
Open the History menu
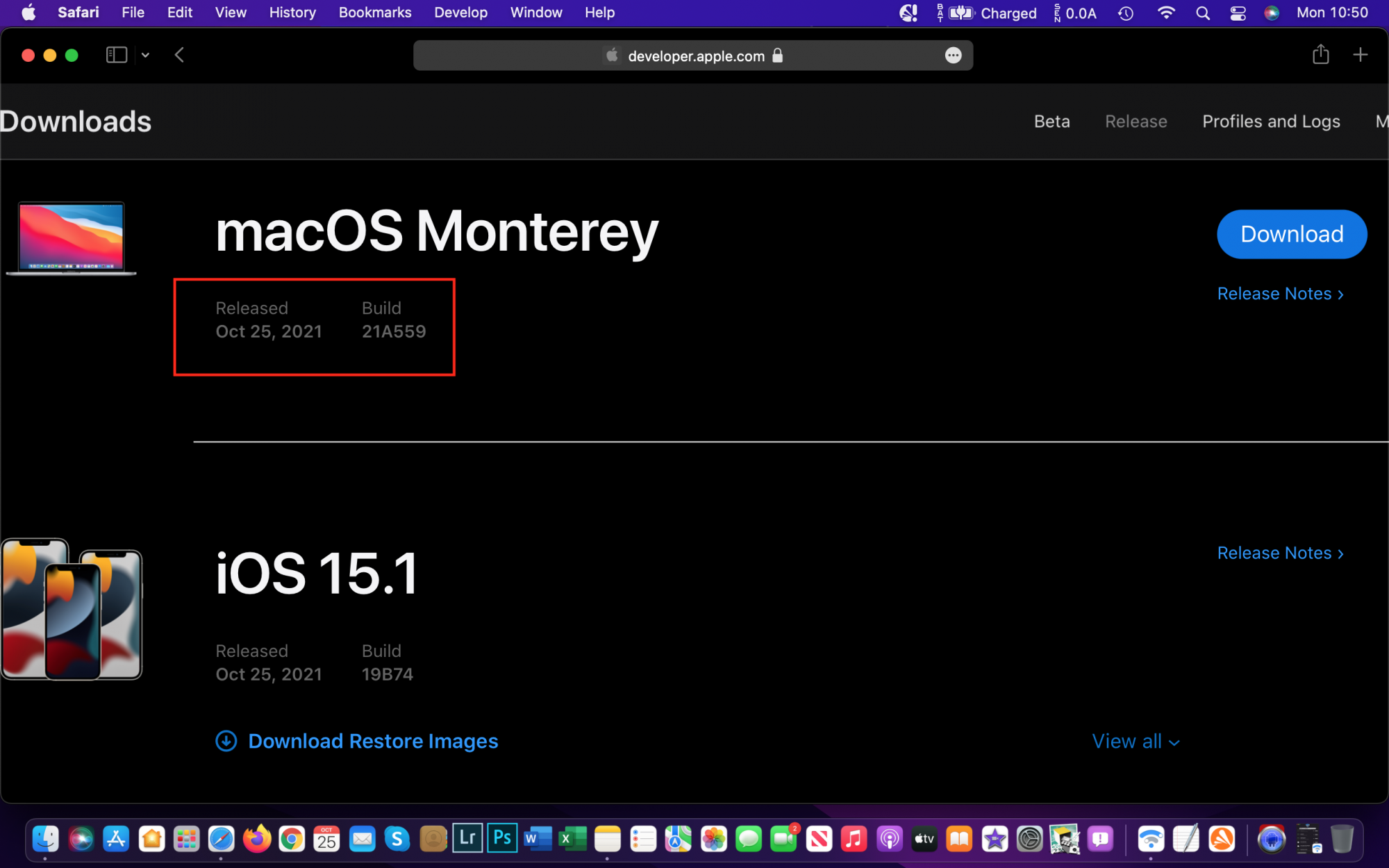pos(292,12)
